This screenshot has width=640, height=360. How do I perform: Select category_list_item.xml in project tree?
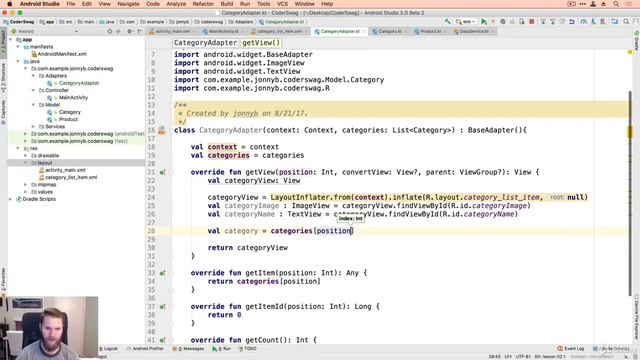point(71,178)
